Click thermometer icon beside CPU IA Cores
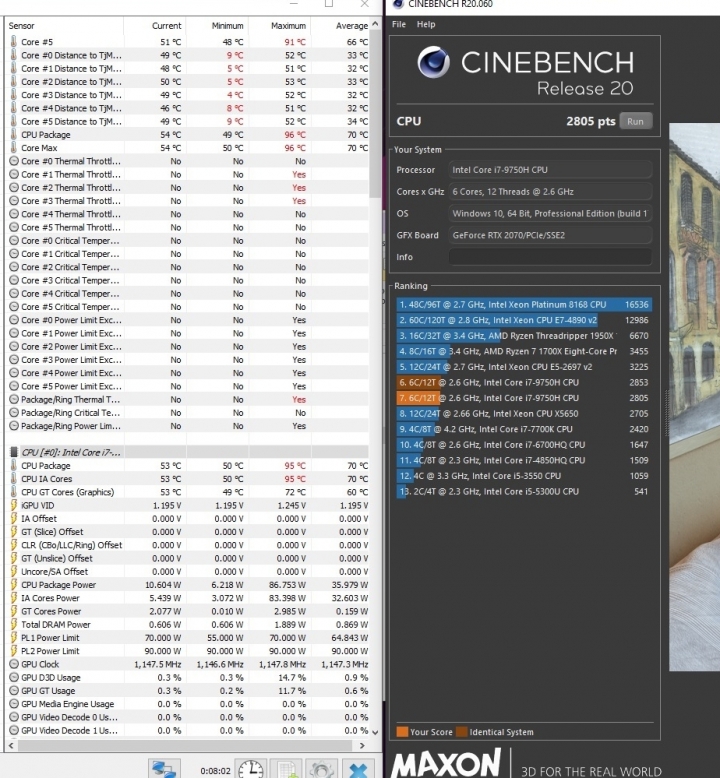The height and width of the screenshot is (778, 720). (x=13, y=479)
